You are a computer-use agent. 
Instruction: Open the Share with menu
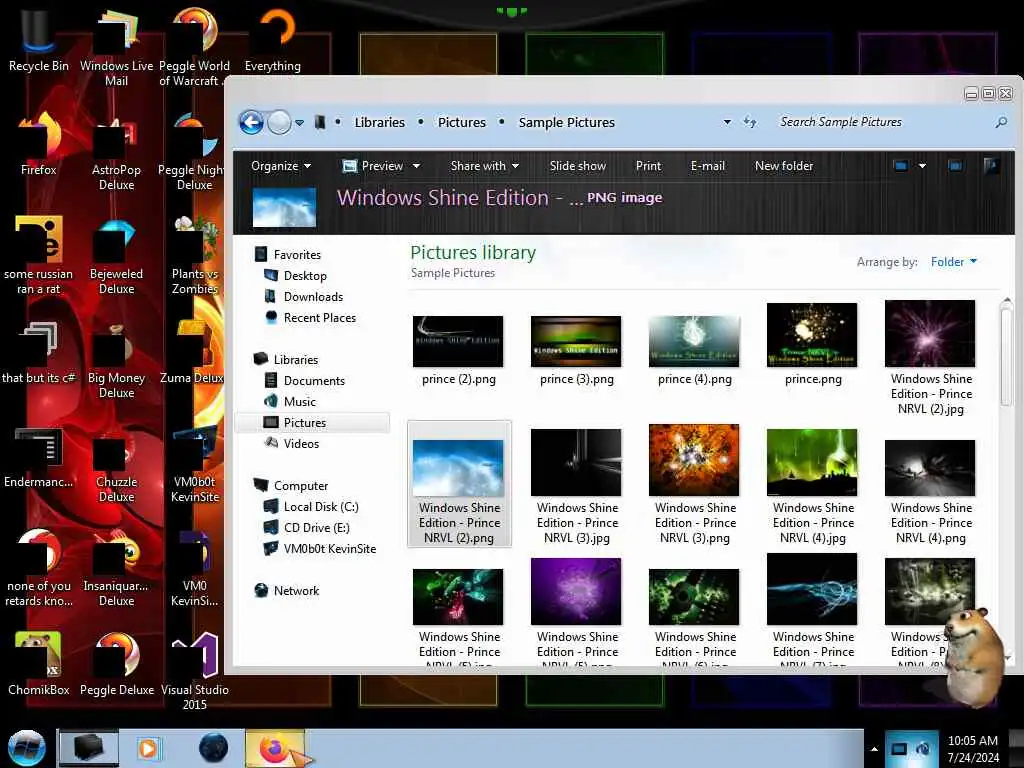(x=485, y=166)
